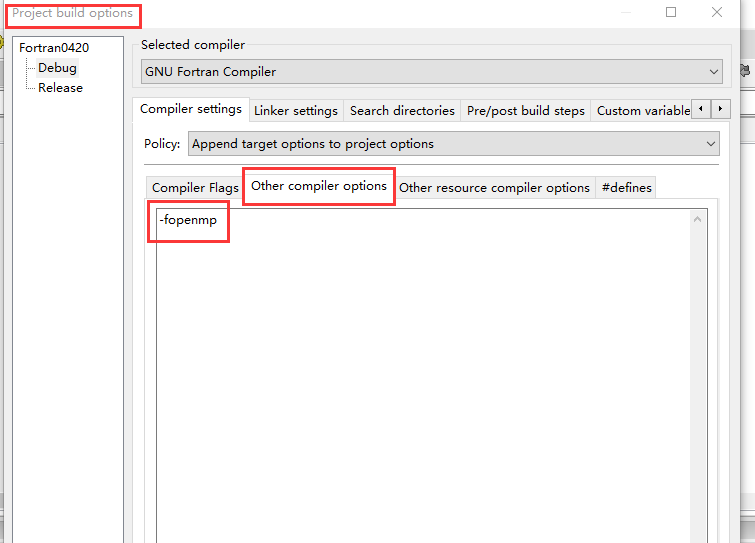
Task: Click the text area scrollbar up arrow
Action: coord(699,218)
